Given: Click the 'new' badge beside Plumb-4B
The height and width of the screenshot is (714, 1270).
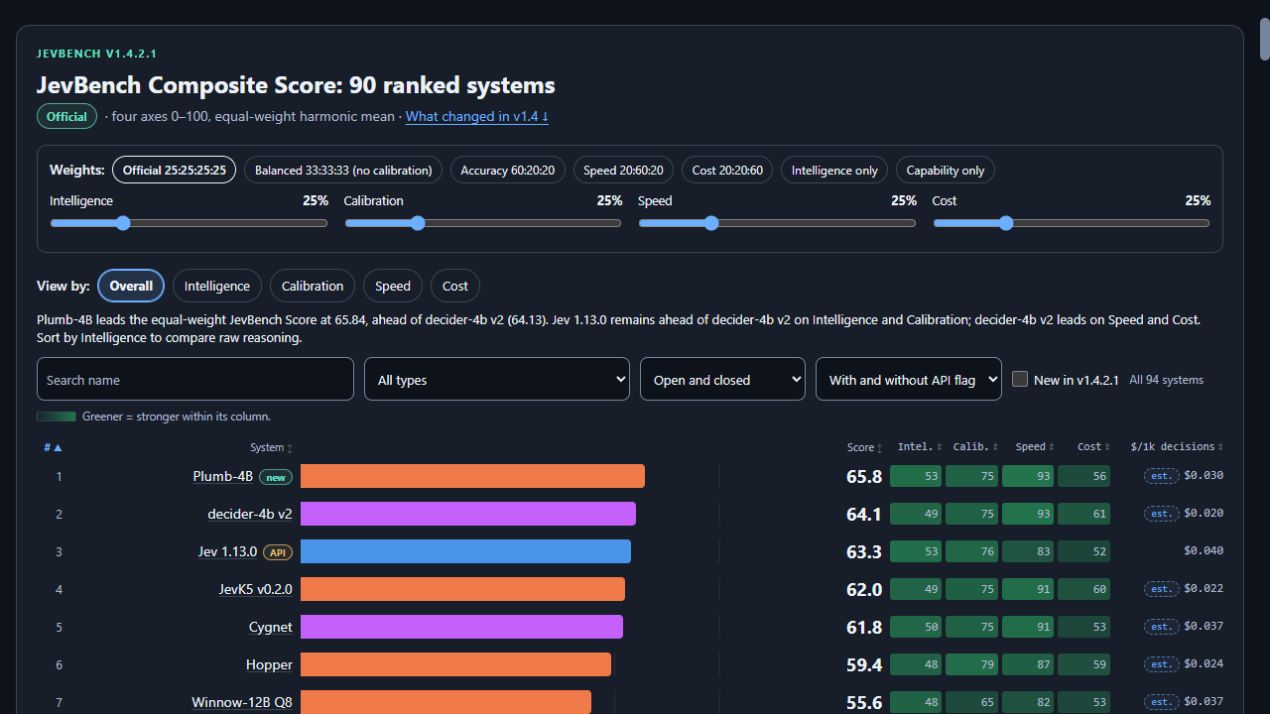Looking at the screenshot, I should (275, 477).
